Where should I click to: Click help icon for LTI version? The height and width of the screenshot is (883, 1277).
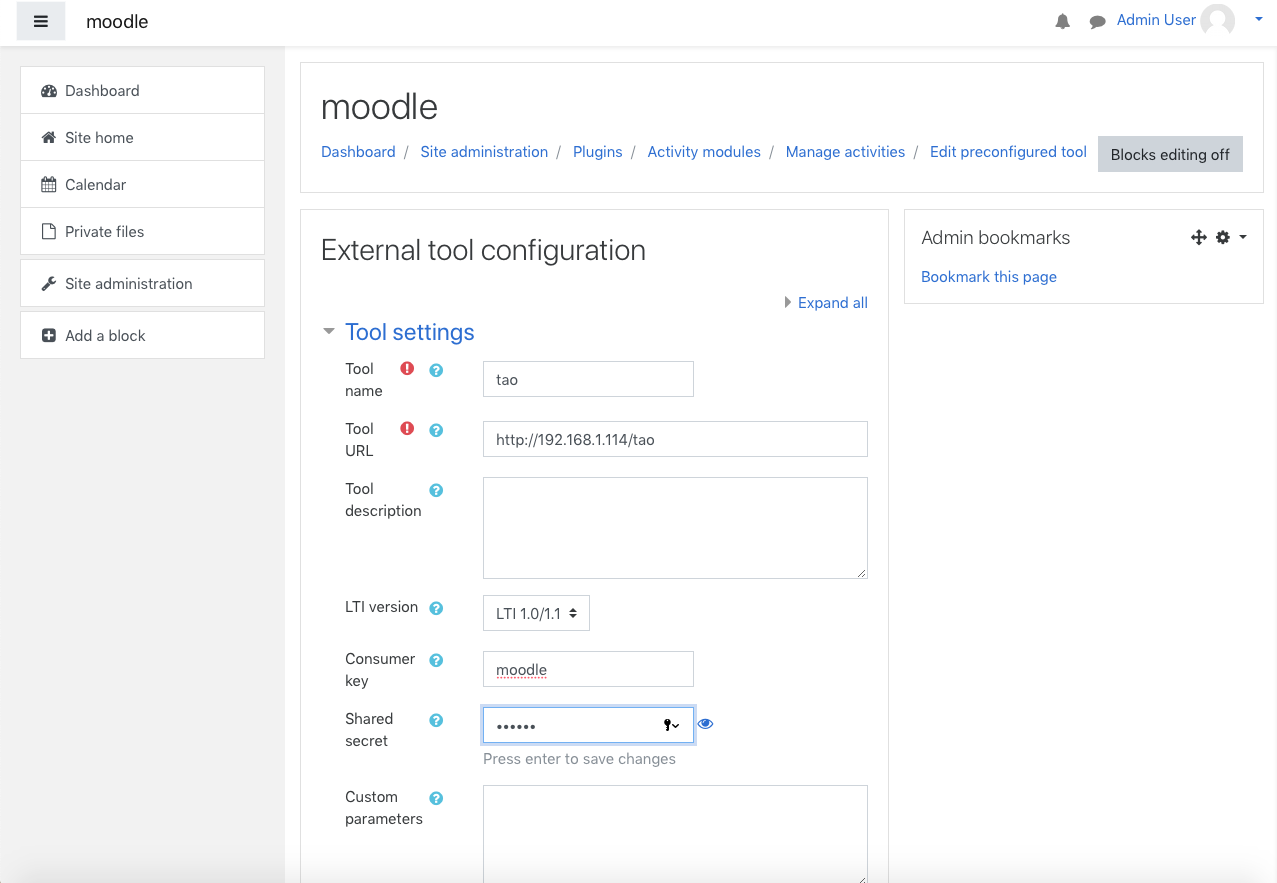[x=436, y=608]
